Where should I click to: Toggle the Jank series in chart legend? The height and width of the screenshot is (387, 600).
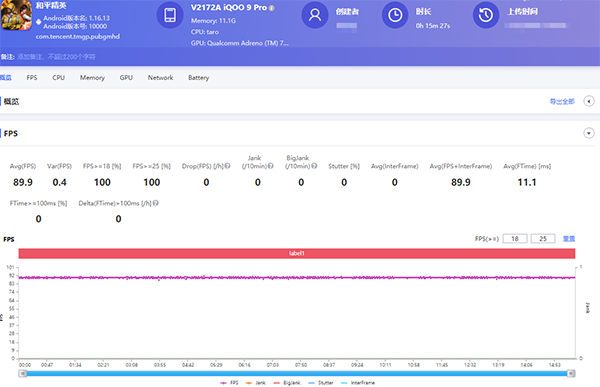[256, 383]
